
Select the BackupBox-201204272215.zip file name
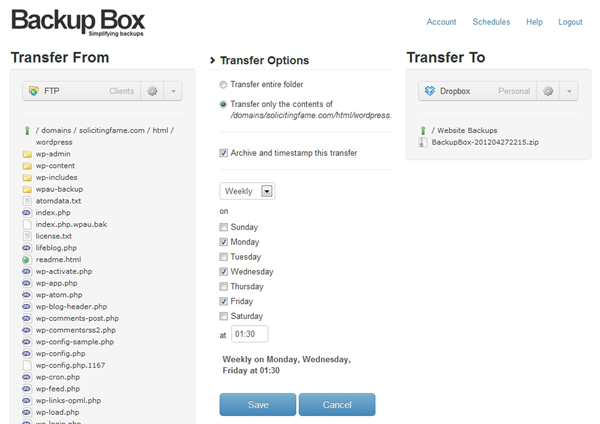coord(485,142)
